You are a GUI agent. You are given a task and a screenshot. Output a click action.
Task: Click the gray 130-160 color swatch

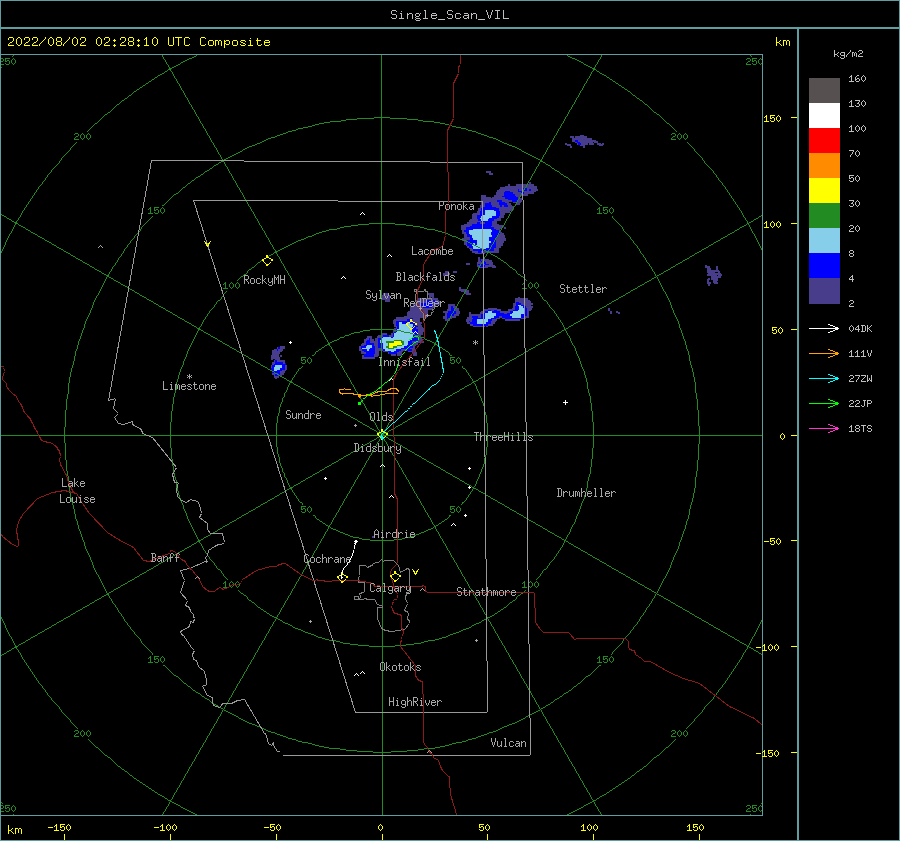824,90
